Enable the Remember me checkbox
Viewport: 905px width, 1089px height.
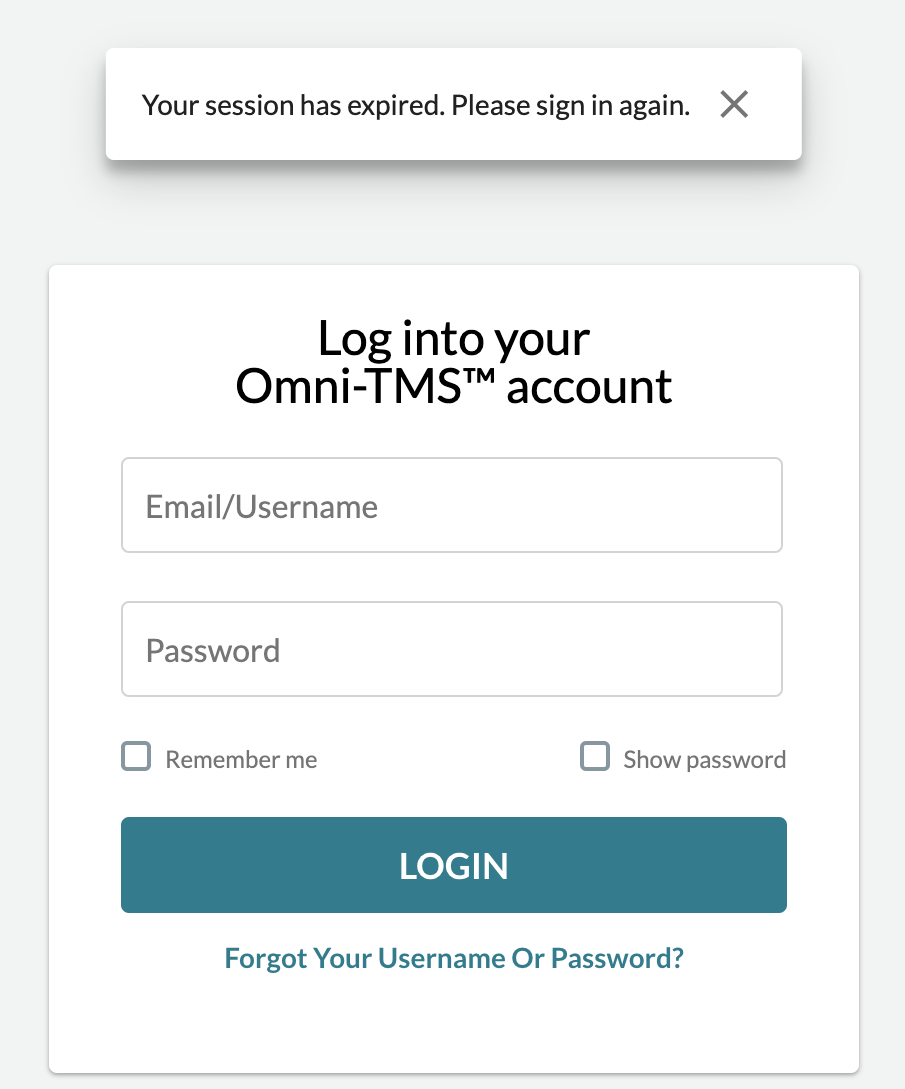pos(136,757)
